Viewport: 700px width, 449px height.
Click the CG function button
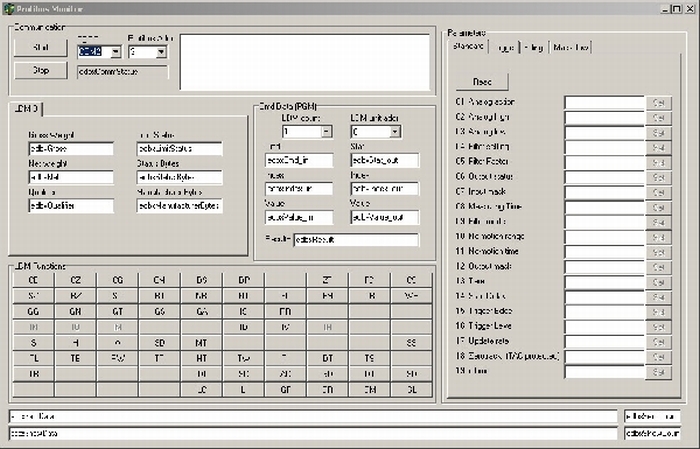coord(117,280)
